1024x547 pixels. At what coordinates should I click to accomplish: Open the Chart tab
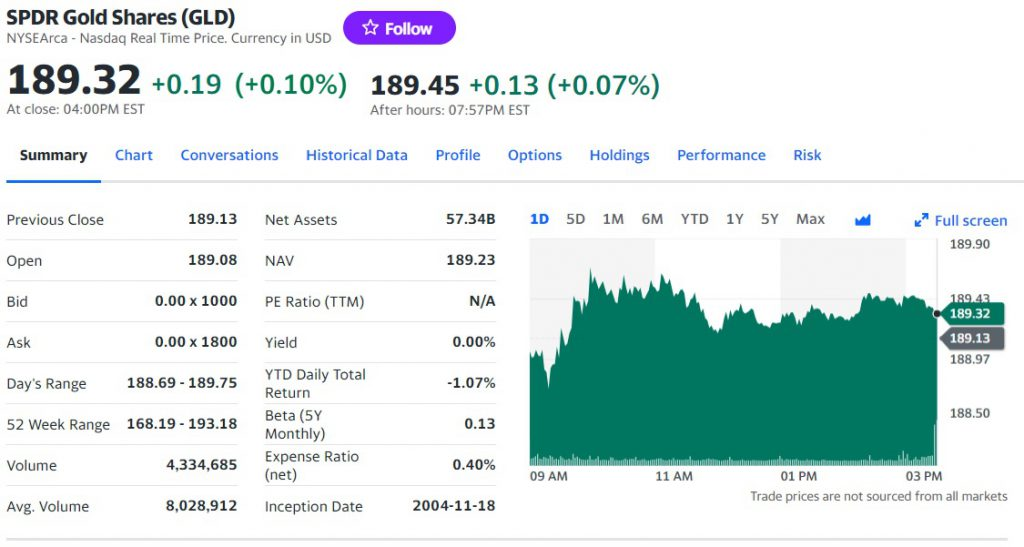134,155
